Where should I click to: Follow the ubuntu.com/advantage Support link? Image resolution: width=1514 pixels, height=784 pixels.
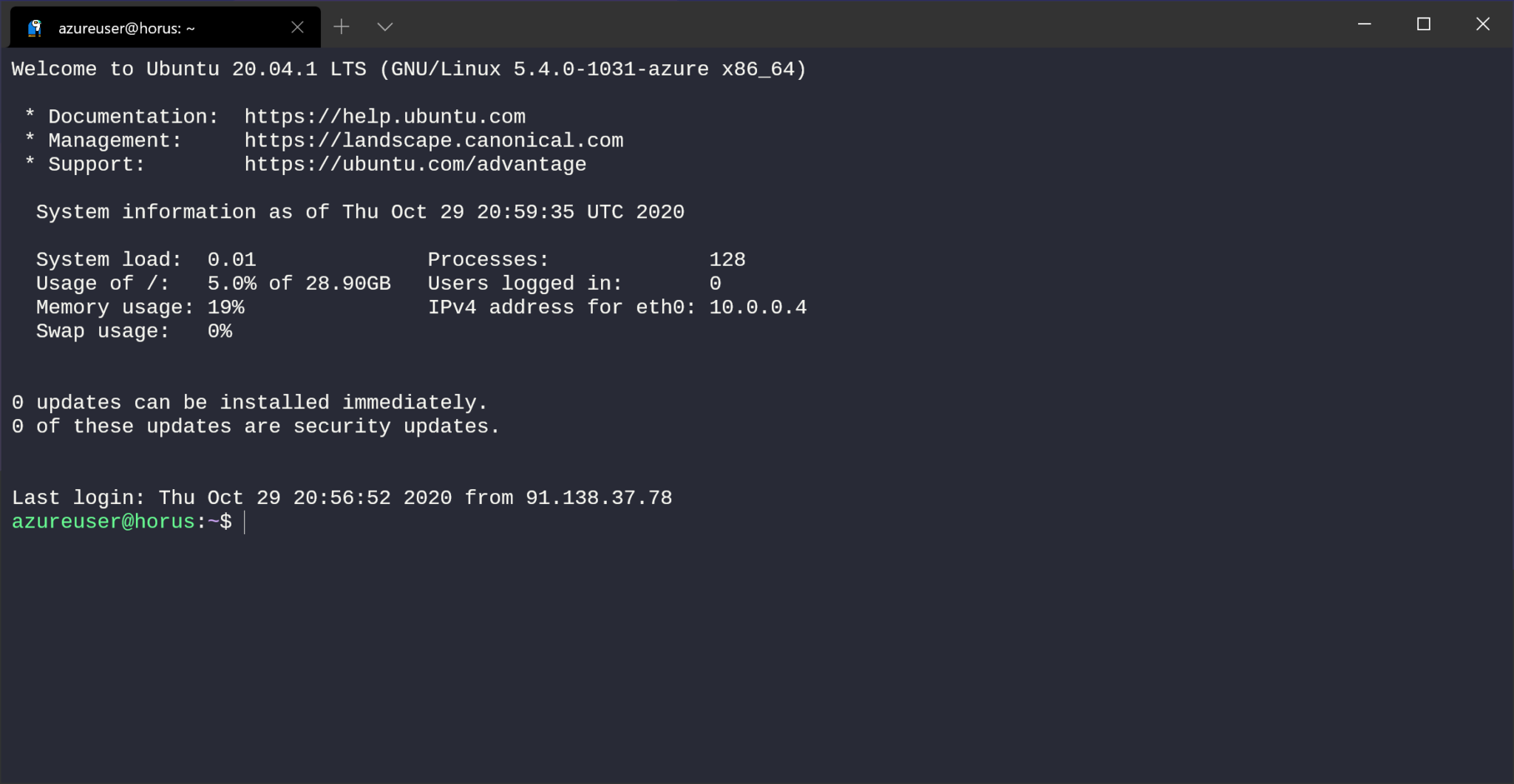click(x=414, y=164)
